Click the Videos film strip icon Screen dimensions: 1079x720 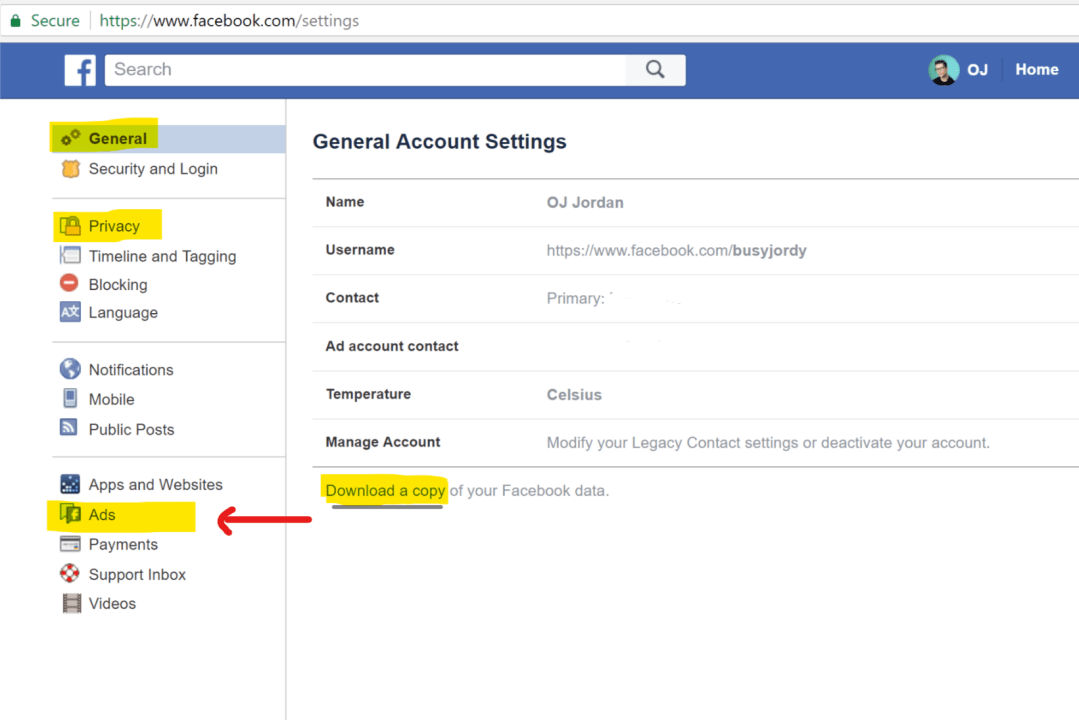(x=71, y=603)
